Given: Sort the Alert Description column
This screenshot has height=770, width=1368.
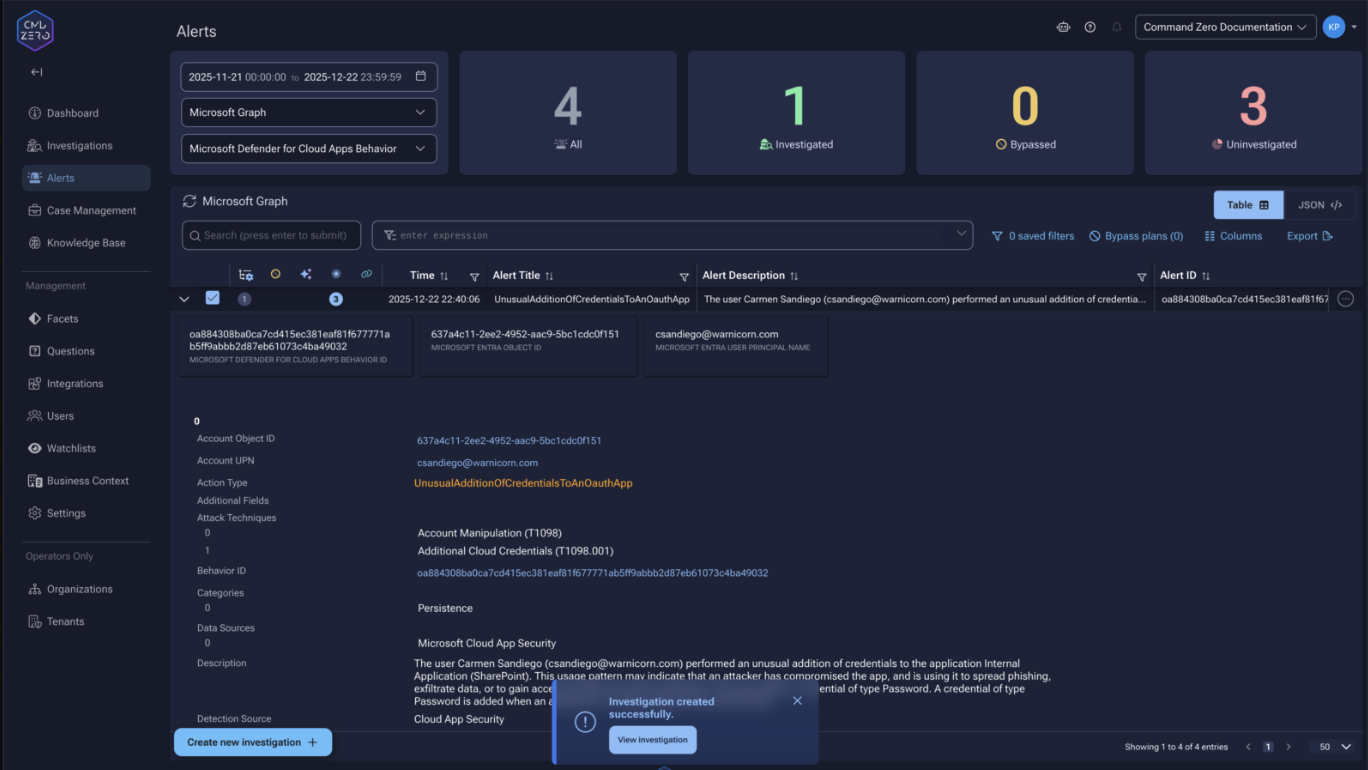Looking at the screenshot, I should click(x=794, y=276).
